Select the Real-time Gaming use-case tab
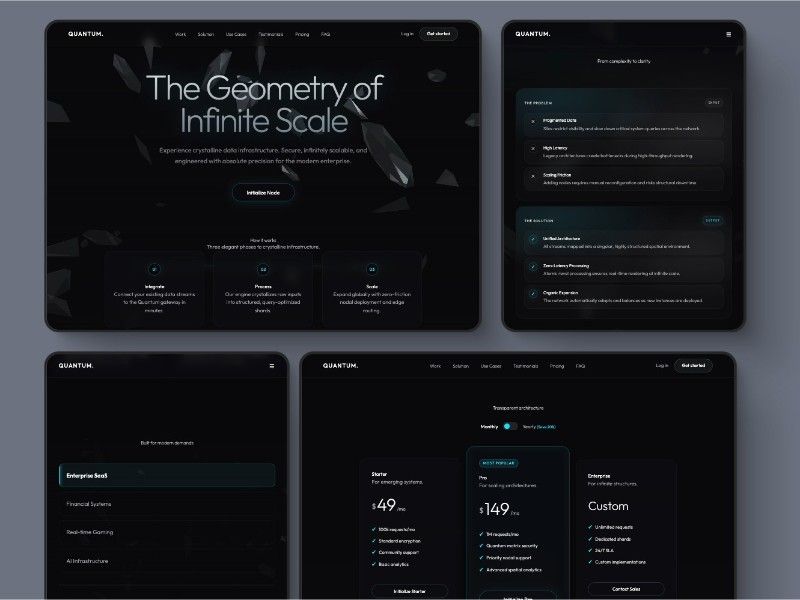 pos(167,532)
